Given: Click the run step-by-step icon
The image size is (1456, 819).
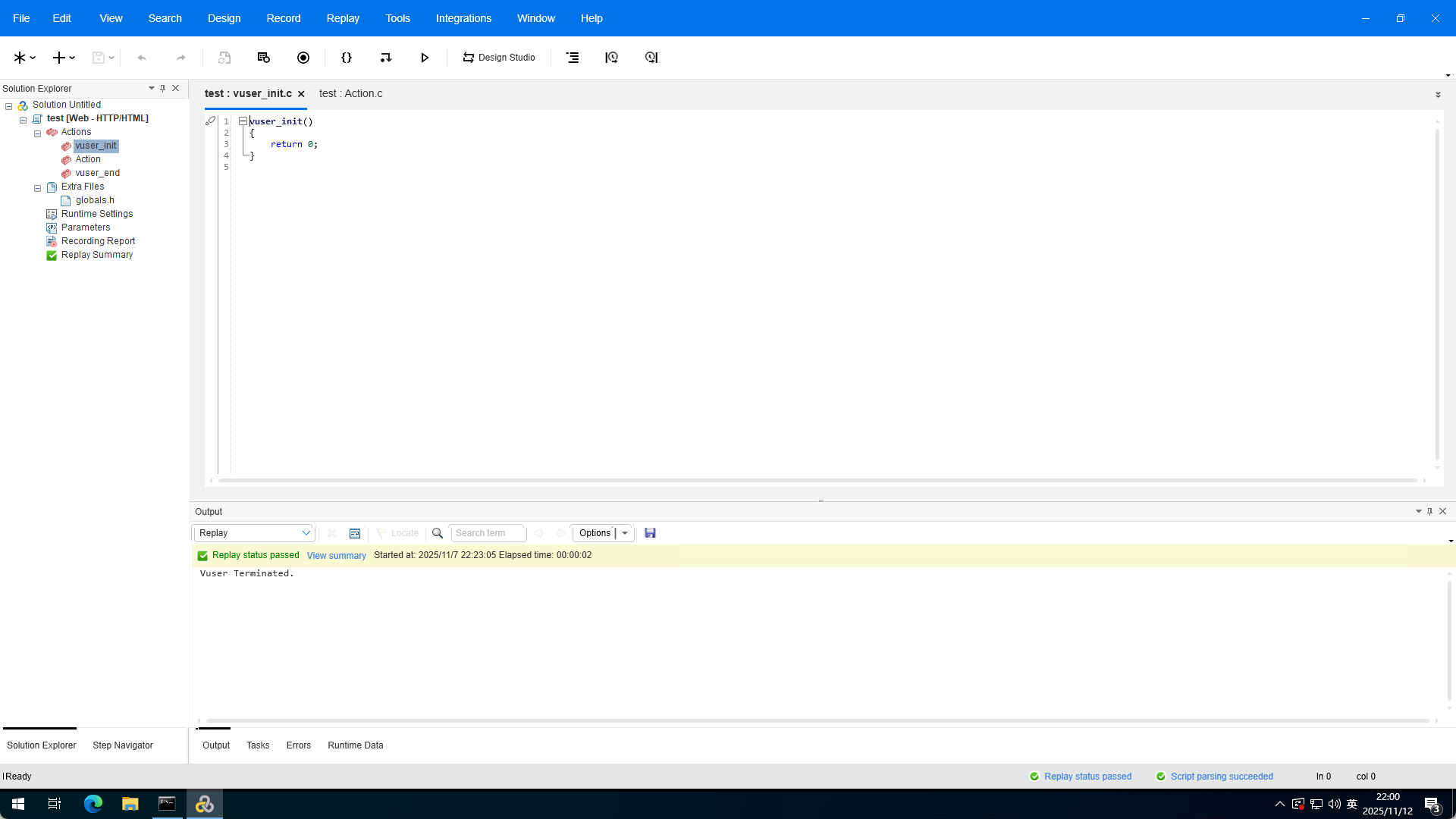Looking at the screenshot, I should (386, 58).
